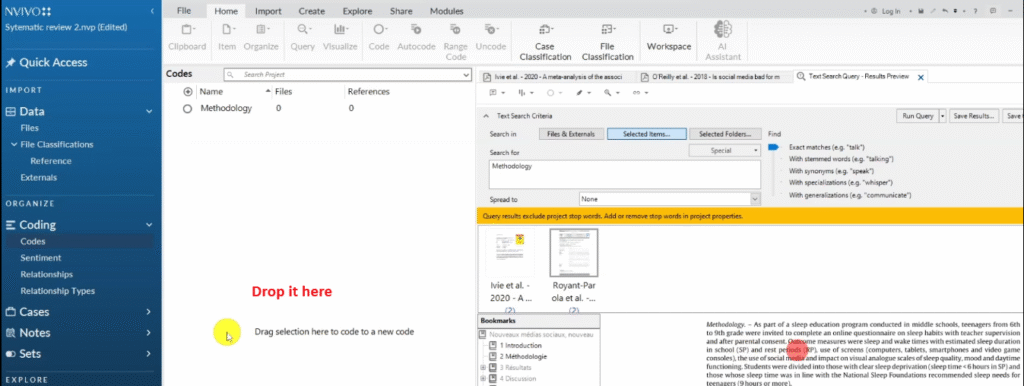
Task: Open the File menu
Action: [x=184, y=11]
